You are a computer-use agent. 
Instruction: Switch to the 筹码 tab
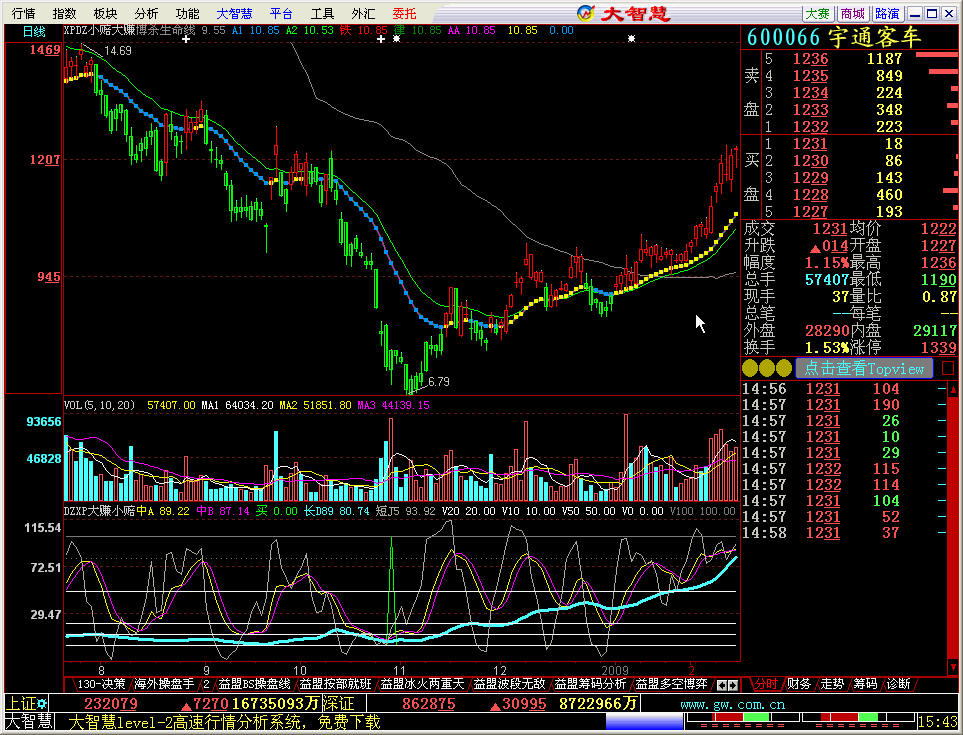coord(865,683)
